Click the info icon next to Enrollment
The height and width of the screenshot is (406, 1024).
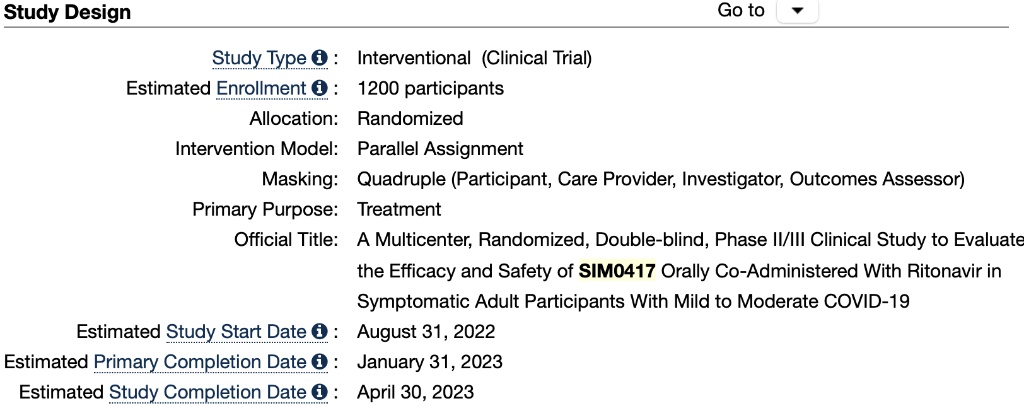319,88
